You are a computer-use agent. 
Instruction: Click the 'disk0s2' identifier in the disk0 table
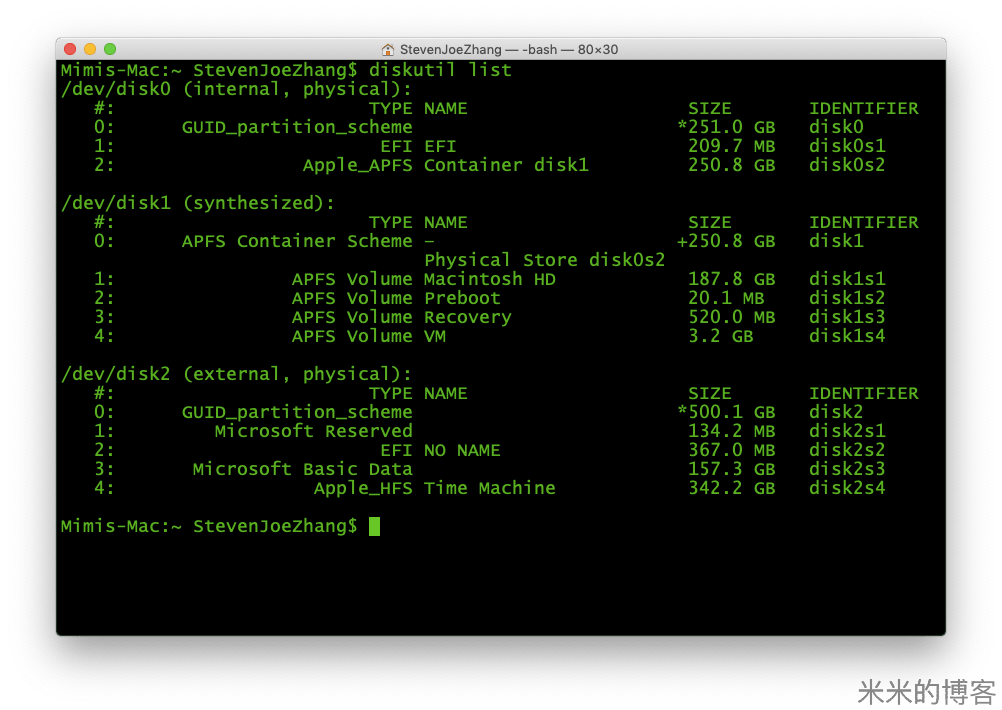(x=847, y=165)
